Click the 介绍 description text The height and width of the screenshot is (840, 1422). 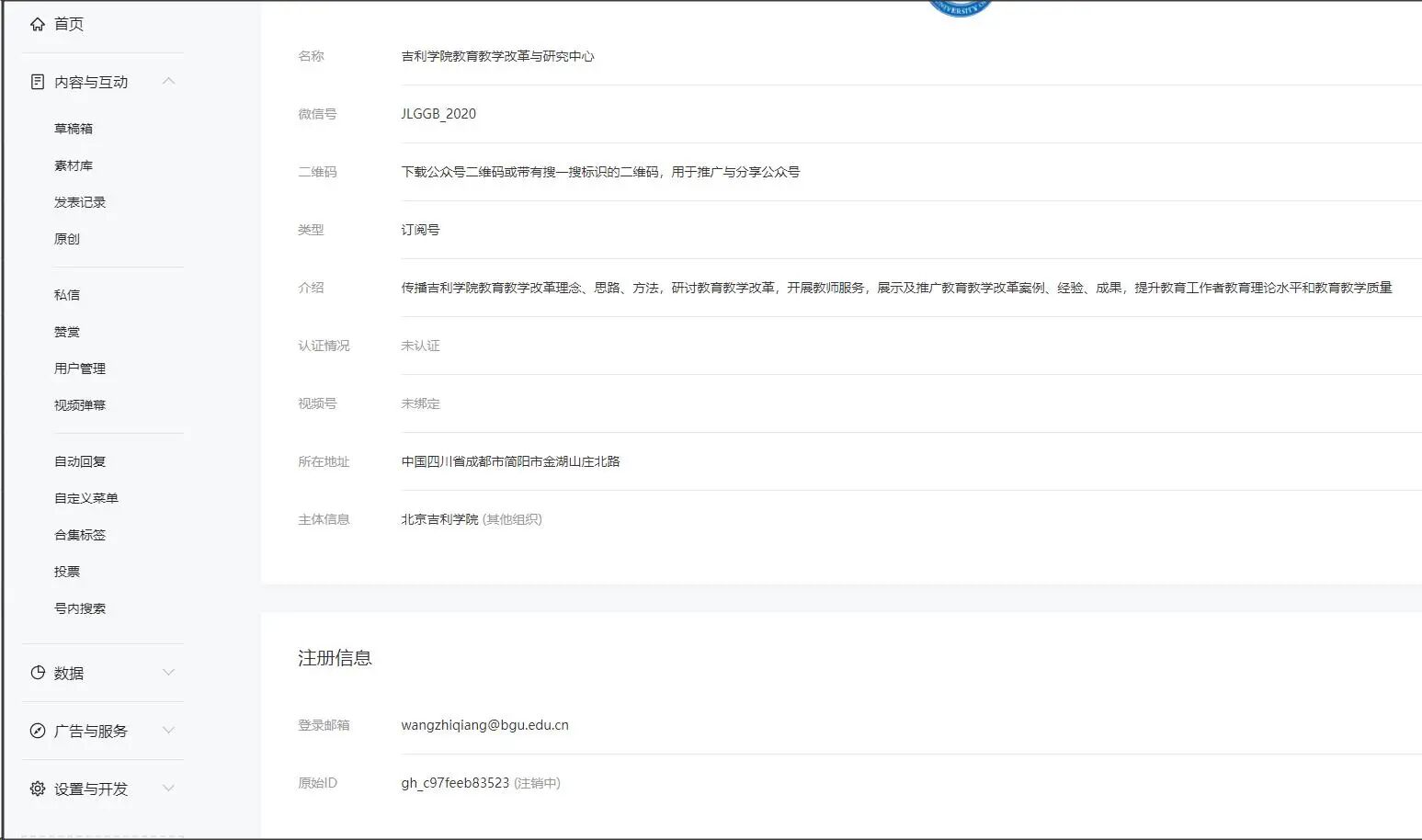(x=896, y=288)
